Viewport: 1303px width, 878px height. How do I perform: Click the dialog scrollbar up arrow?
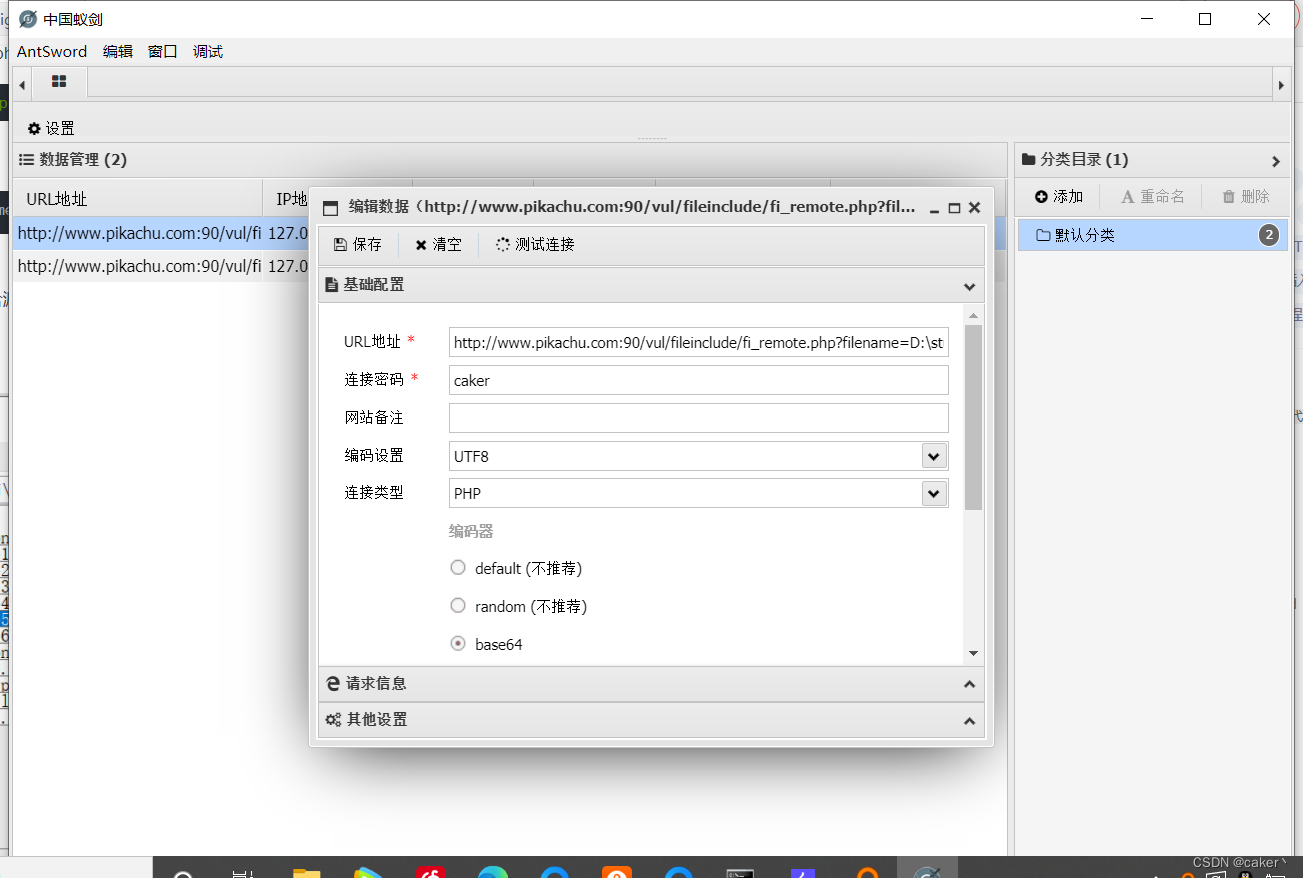coord(974,315)
